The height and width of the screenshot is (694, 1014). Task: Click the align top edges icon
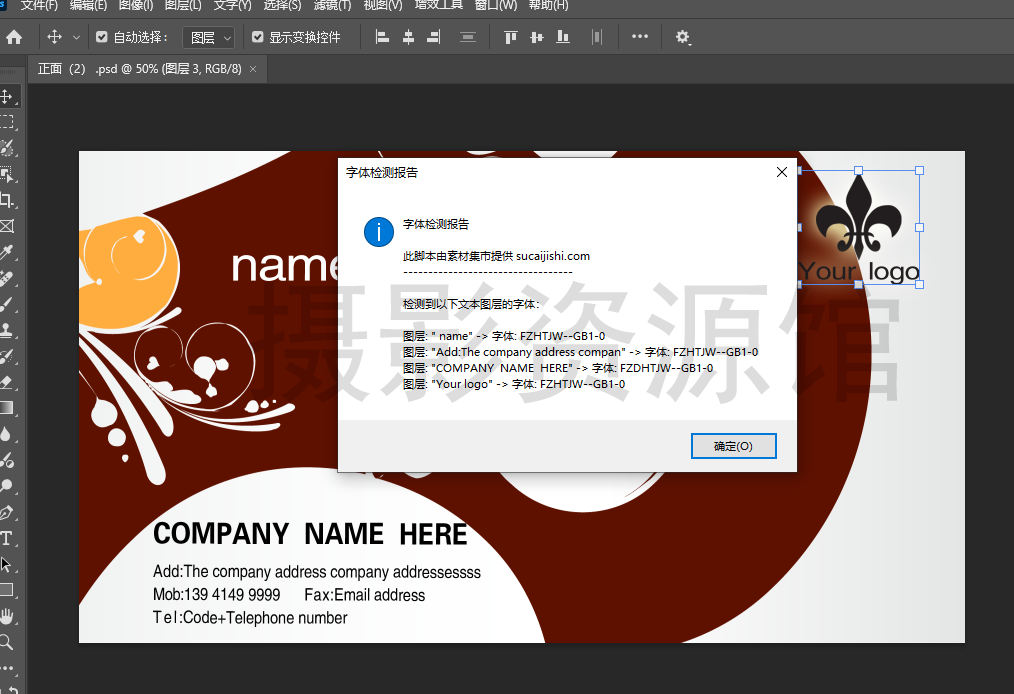[x=511, y=37]
